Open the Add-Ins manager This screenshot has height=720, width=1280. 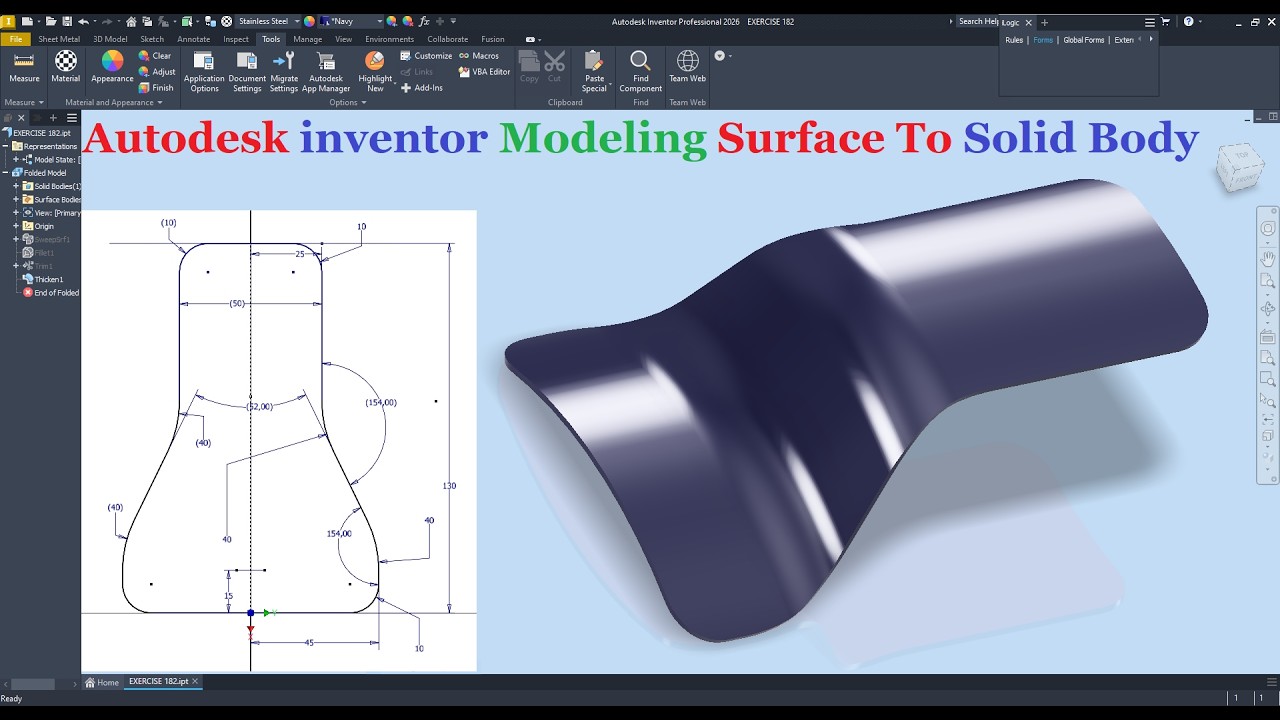click(x=421, y=88)
